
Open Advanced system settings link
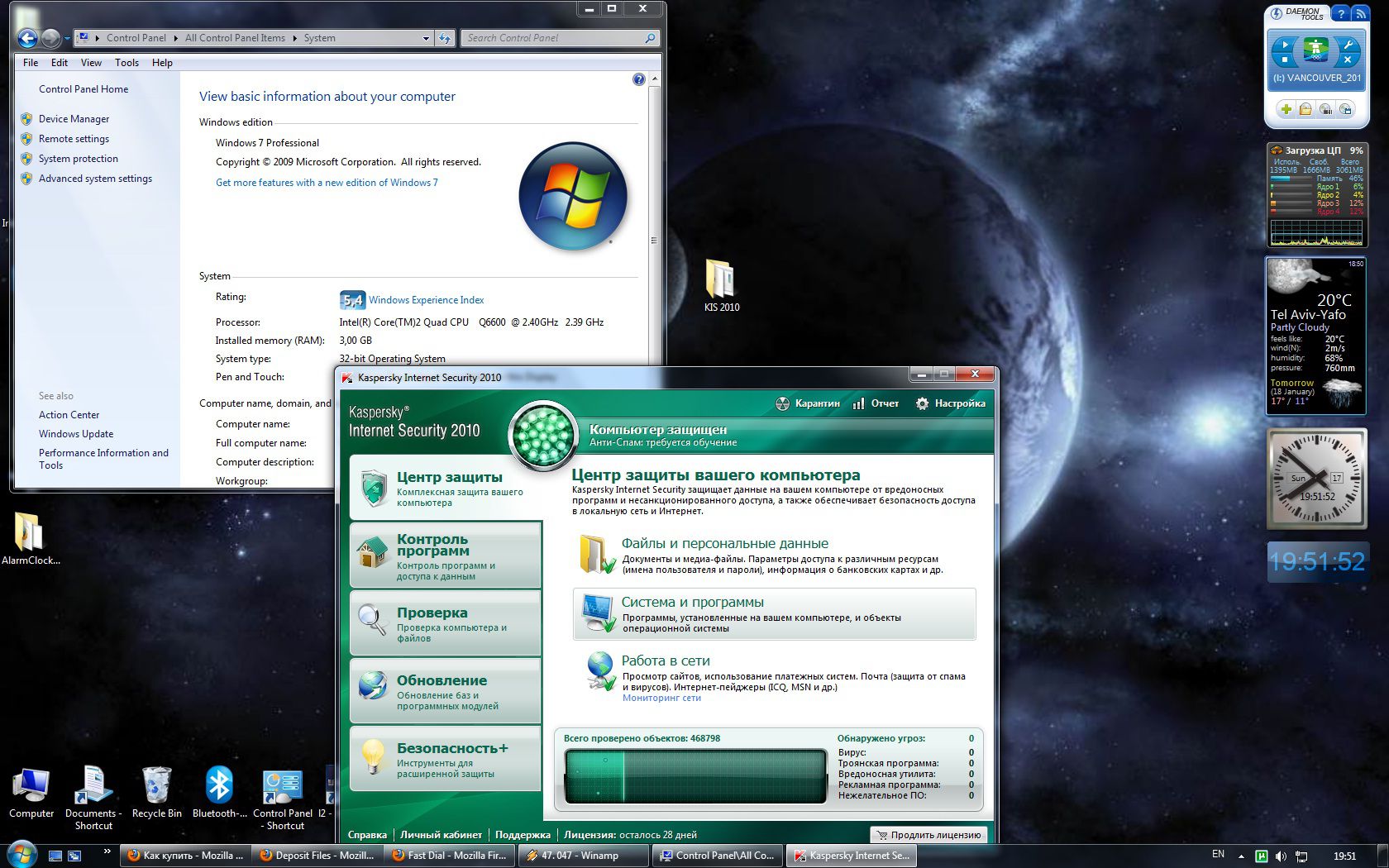tap(95, 179)
